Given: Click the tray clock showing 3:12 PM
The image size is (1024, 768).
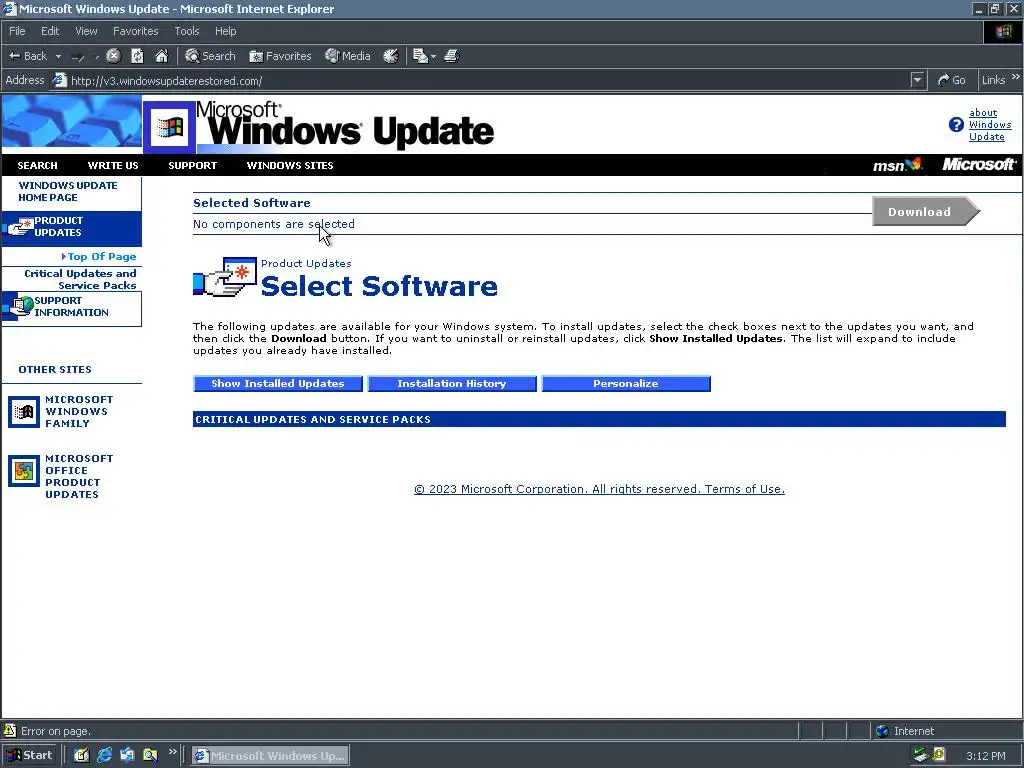Looking at the screenshot, I should [985, 756].
